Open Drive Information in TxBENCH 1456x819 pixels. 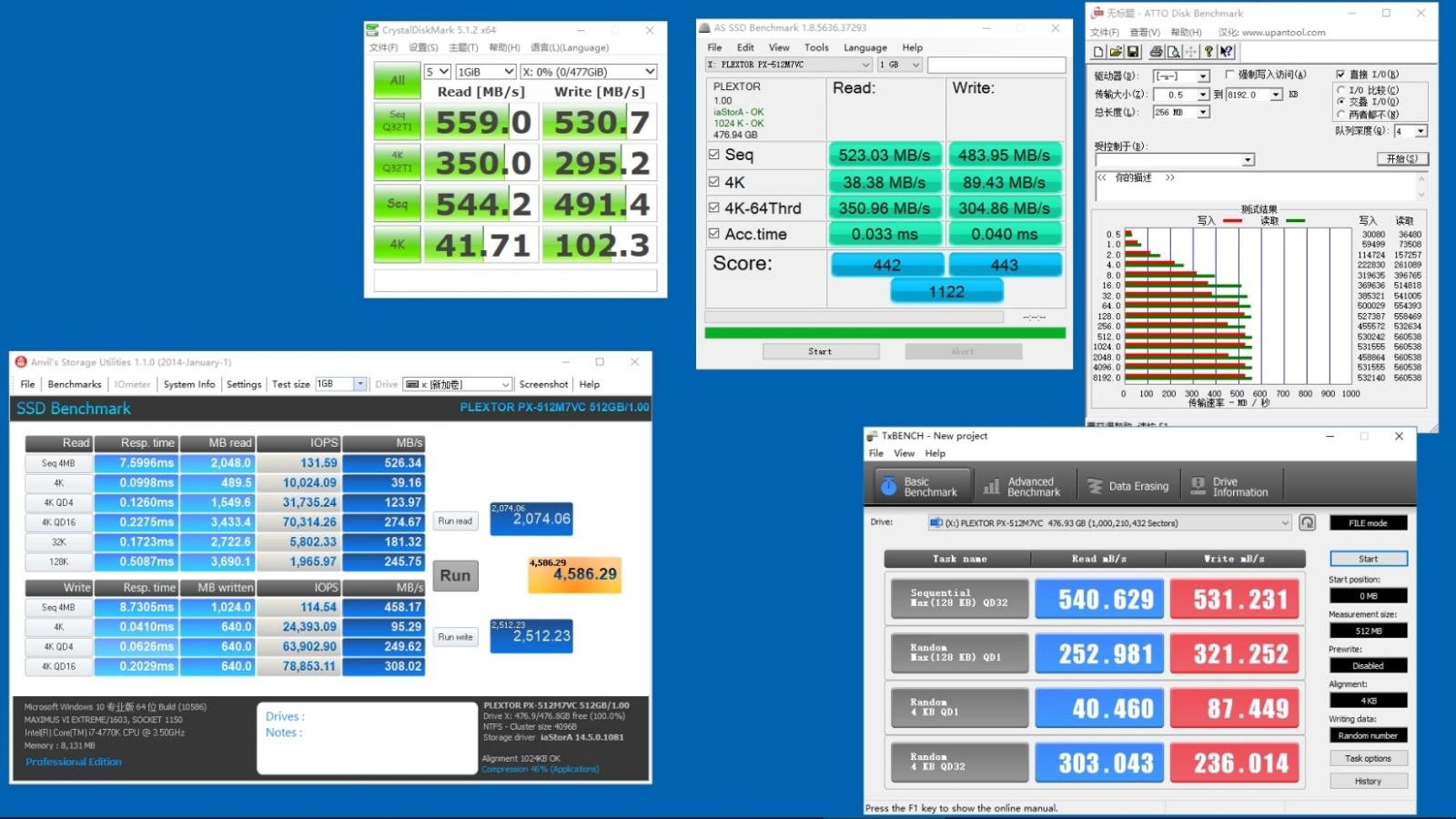(1230, 487)
